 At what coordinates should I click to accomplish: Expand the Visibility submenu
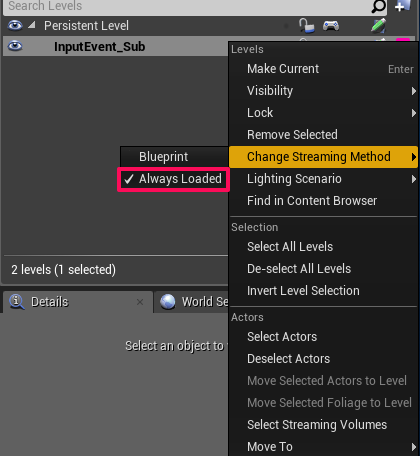tap(323, 91)
